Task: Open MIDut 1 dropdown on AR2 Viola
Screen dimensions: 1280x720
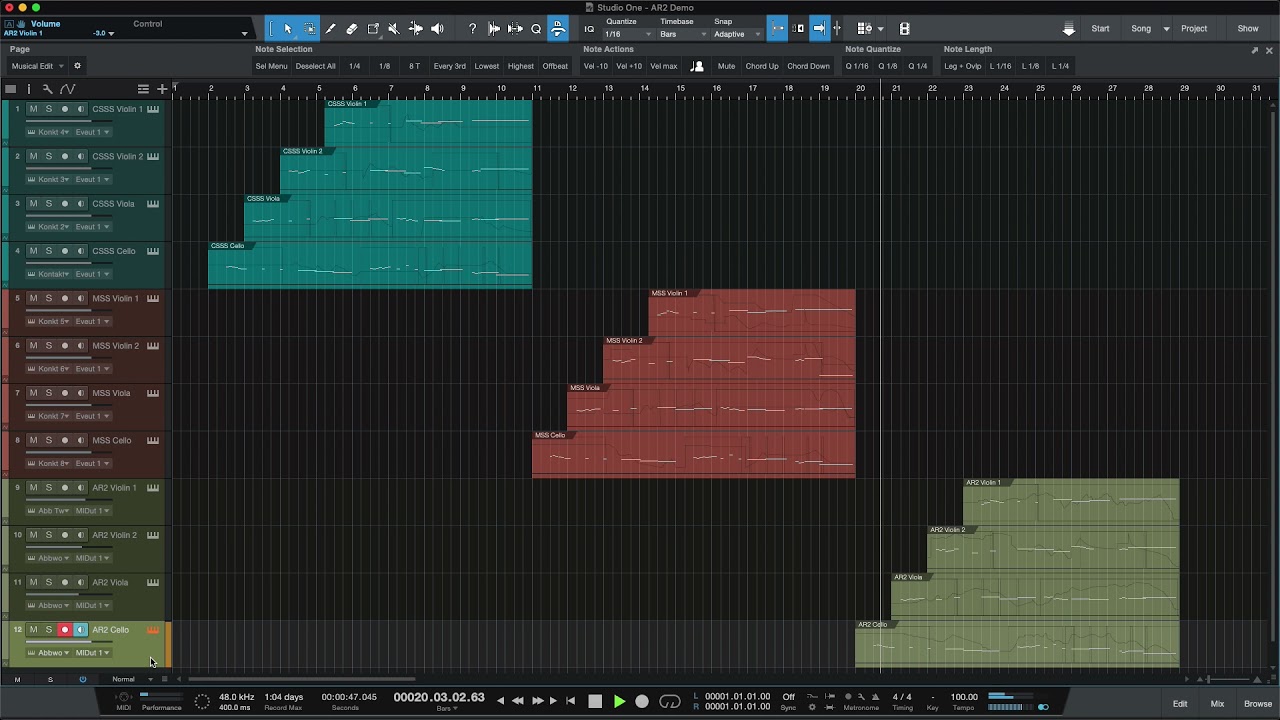Action: coord(92,605)
